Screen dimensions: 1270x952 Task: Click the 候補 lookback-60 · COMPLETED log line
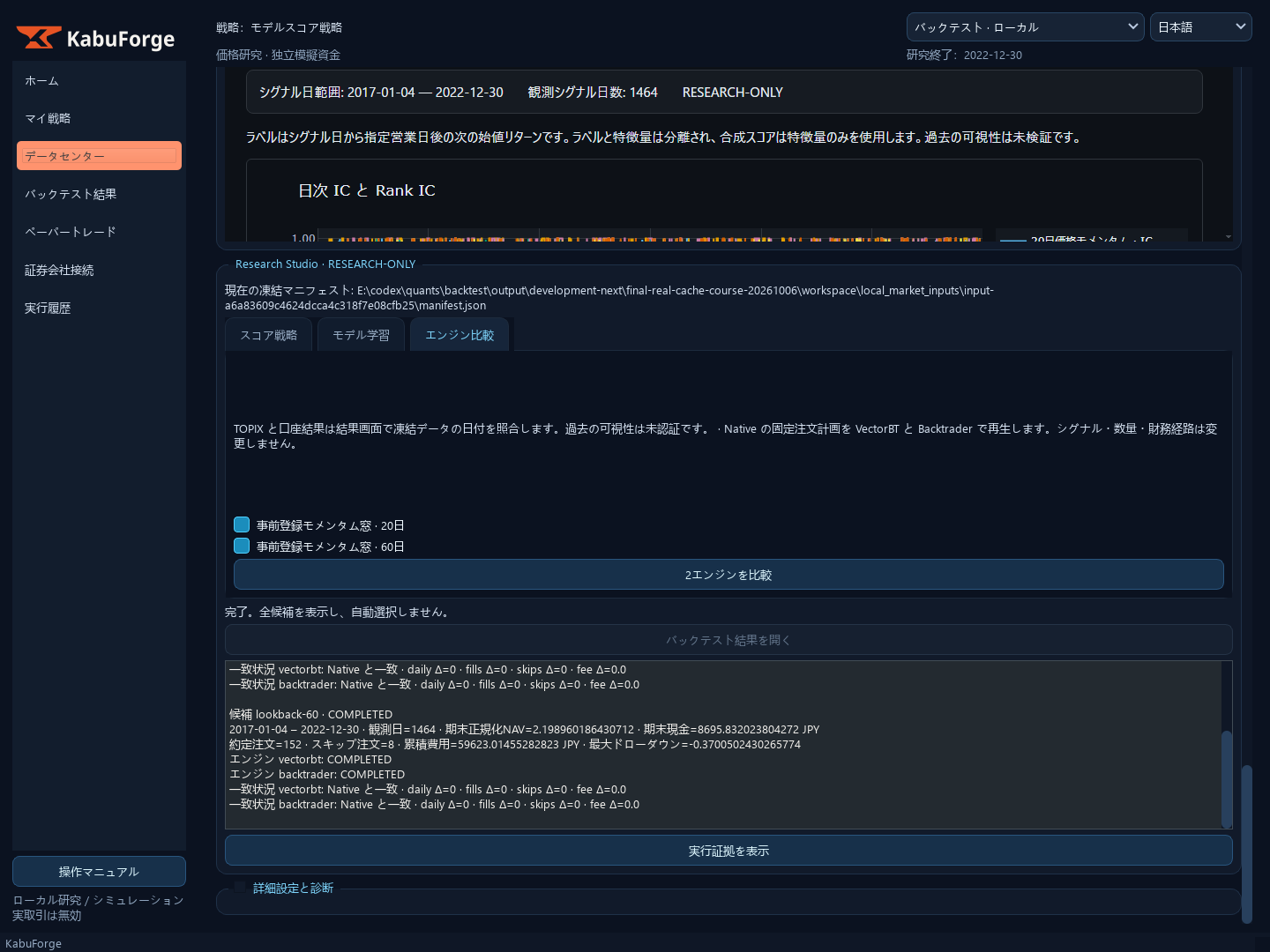point(311,714)
